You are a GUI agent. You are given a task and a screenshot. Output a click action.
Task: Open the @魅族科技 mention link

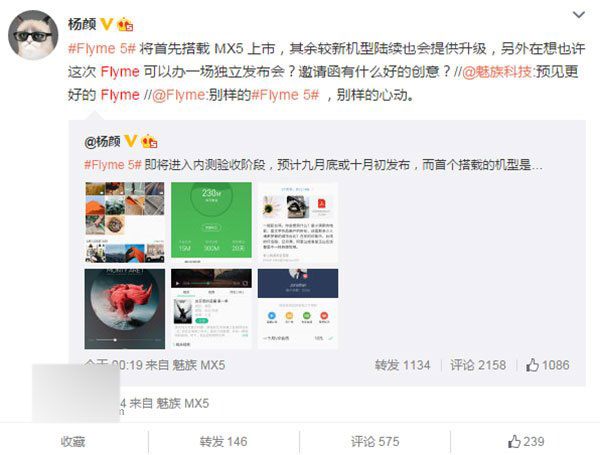[x=497, y=72]
